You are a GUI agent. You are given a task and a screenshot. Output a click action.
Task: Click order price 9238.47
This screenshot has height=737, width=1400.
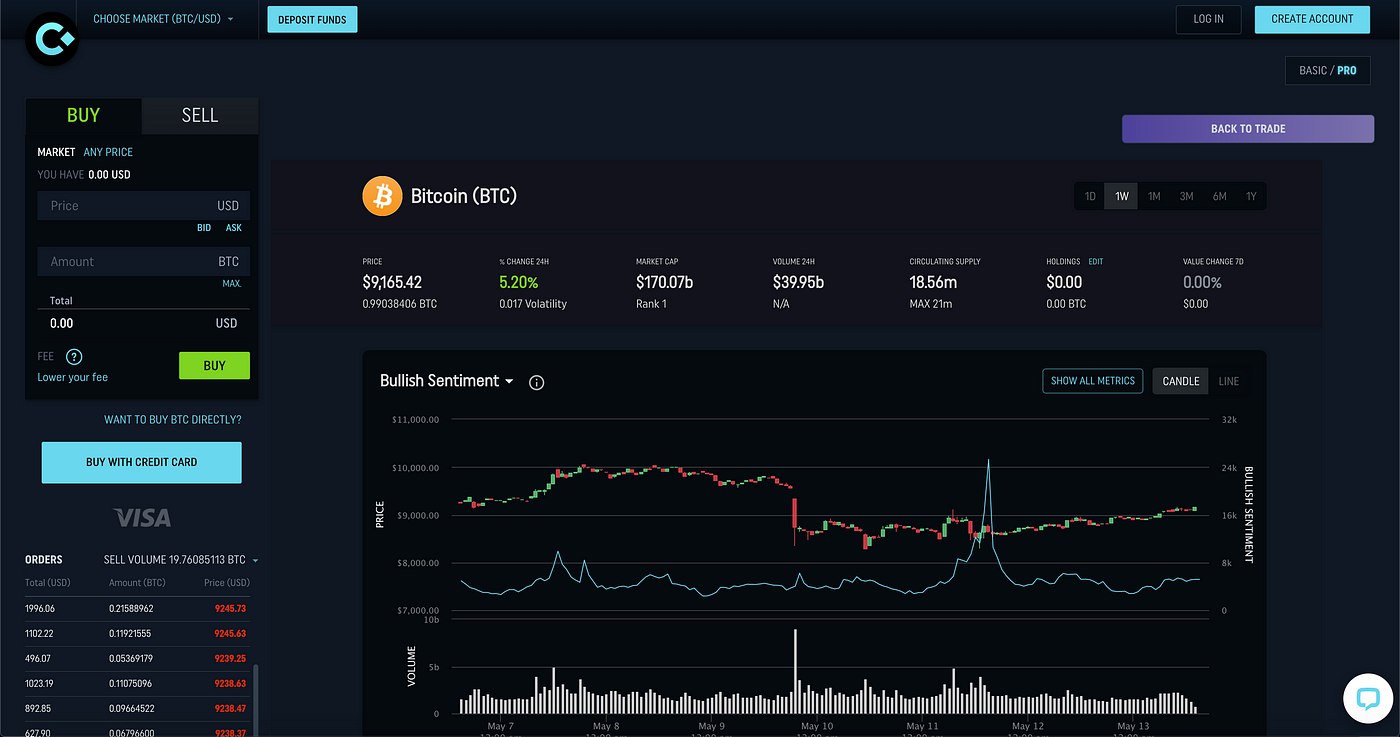point(229,709)
